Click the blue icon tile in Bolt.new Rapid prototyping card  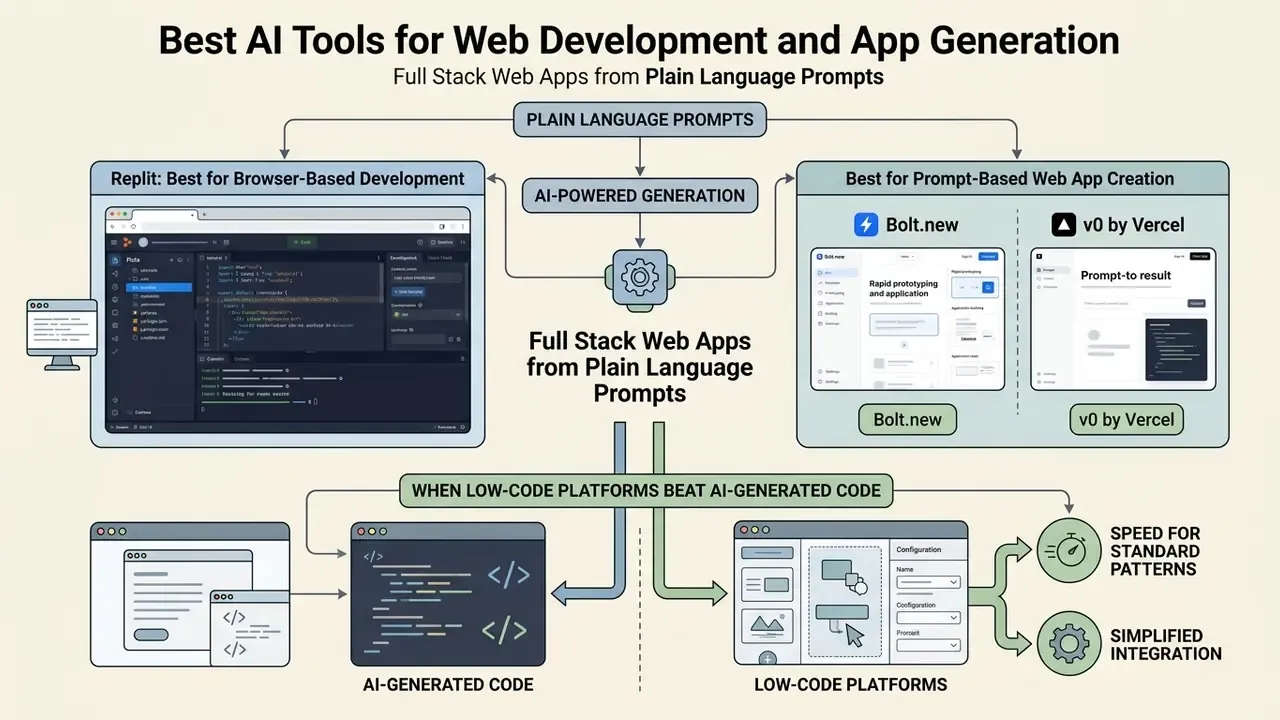988,287
